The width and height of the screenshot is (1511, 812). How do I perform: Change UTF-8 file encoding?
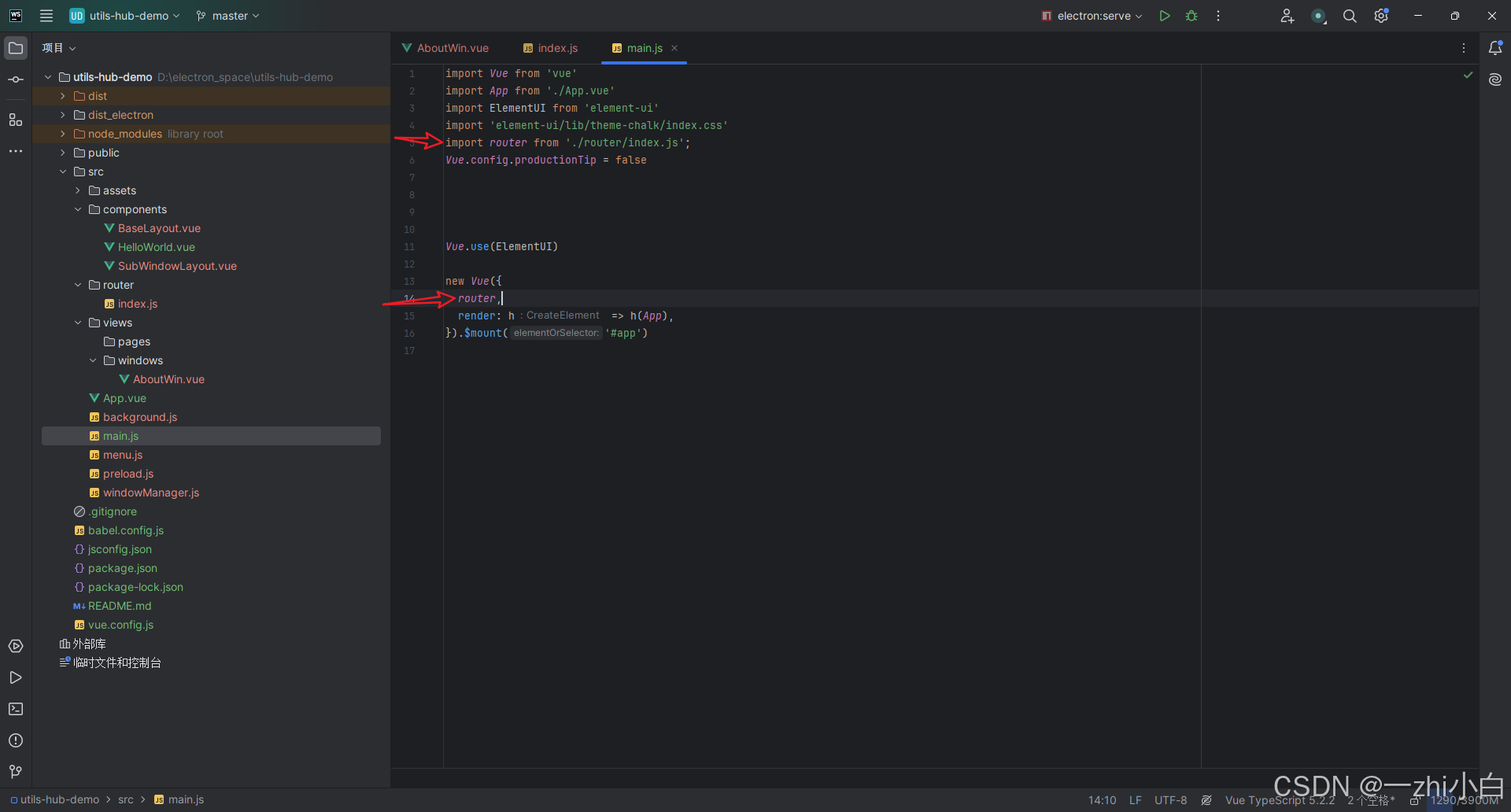[x=1170, y=800]
